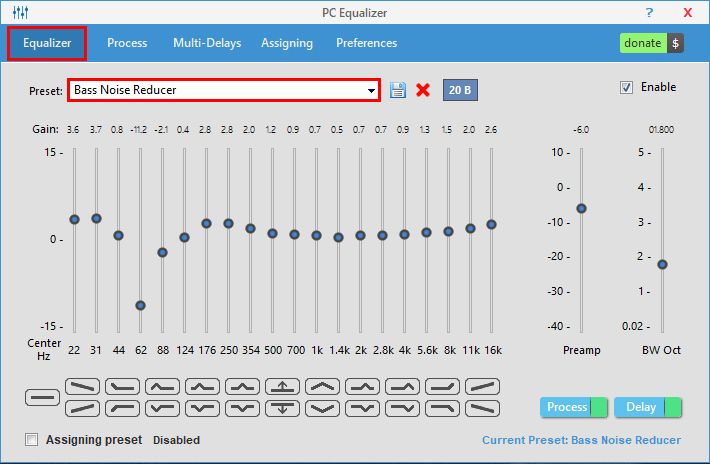Apply the downward slope curve in the lower icon row
This screenshot has width=710, height=464.
[482, 408]
